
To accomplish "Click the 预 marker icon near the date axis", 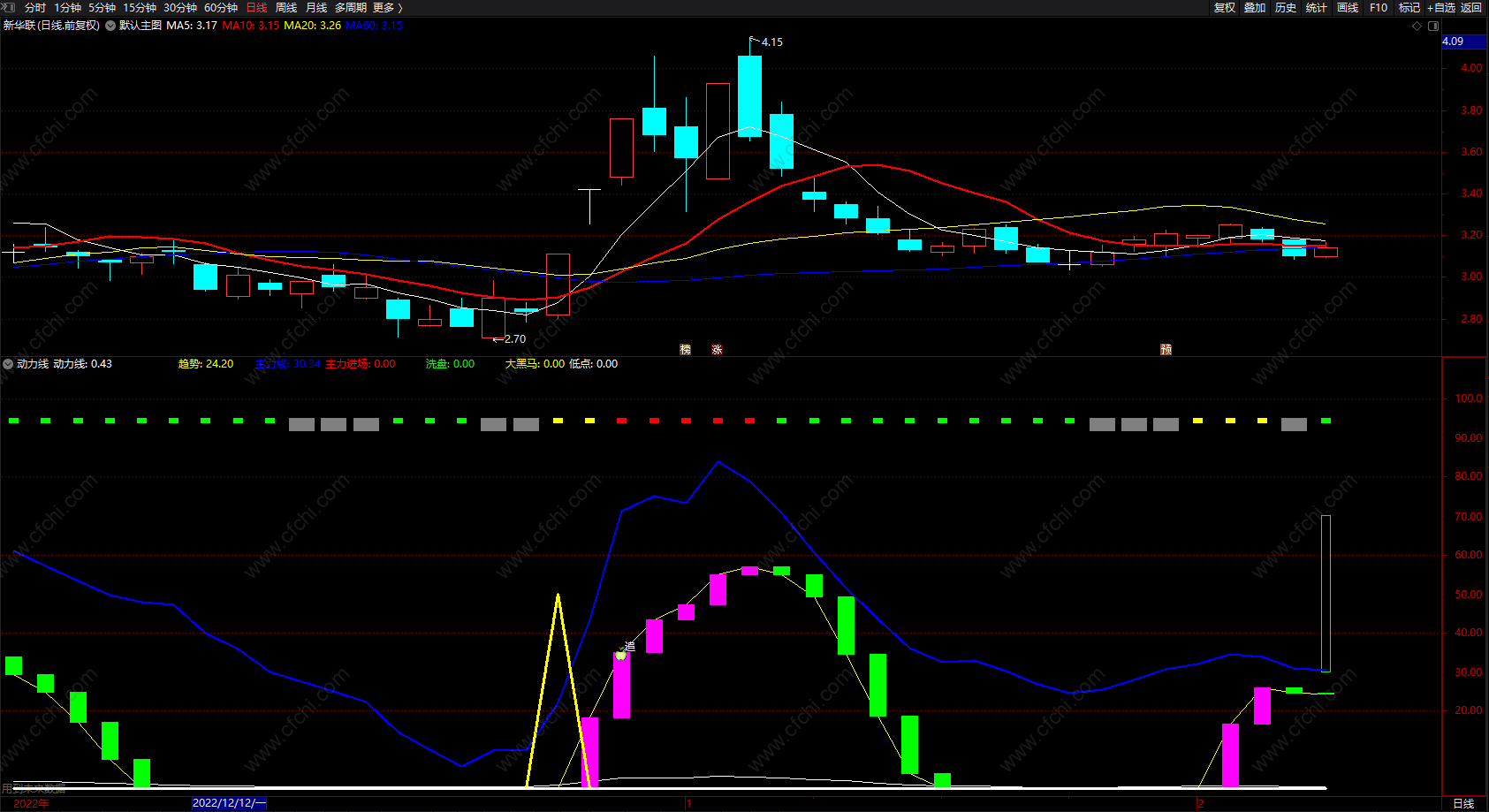I will (1166, 350).
